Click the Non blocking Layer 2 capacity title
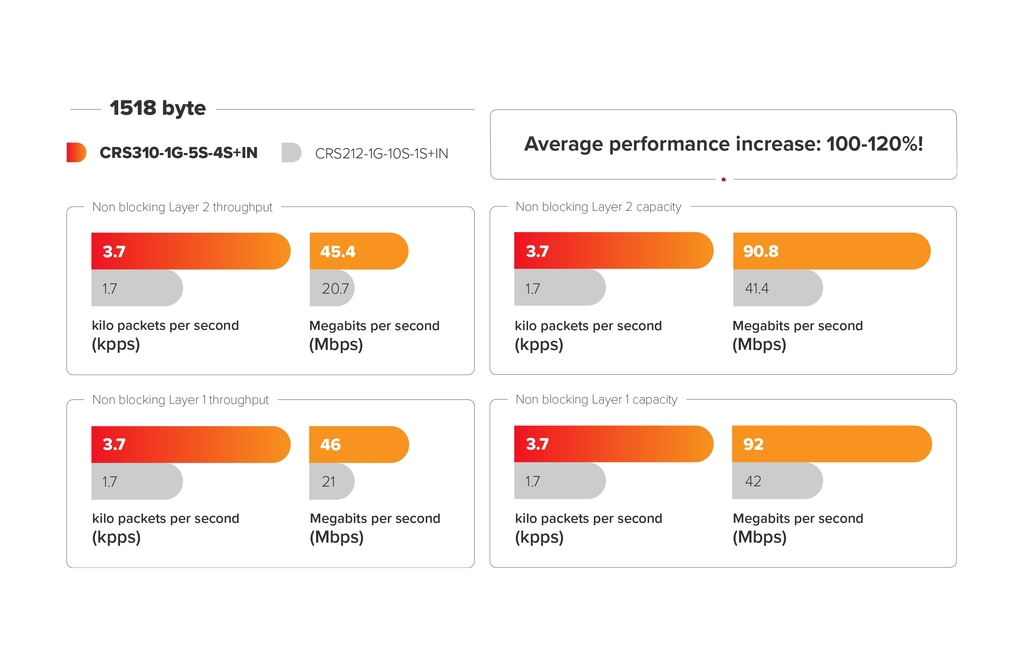This screenshot has height=668, width=1024. click(x=598, y=207)
